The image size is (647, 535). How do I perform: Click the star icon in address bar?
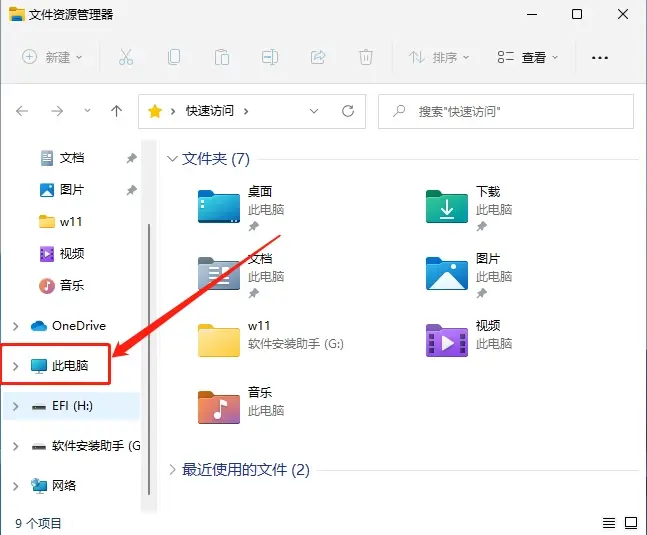click(155, 111)
